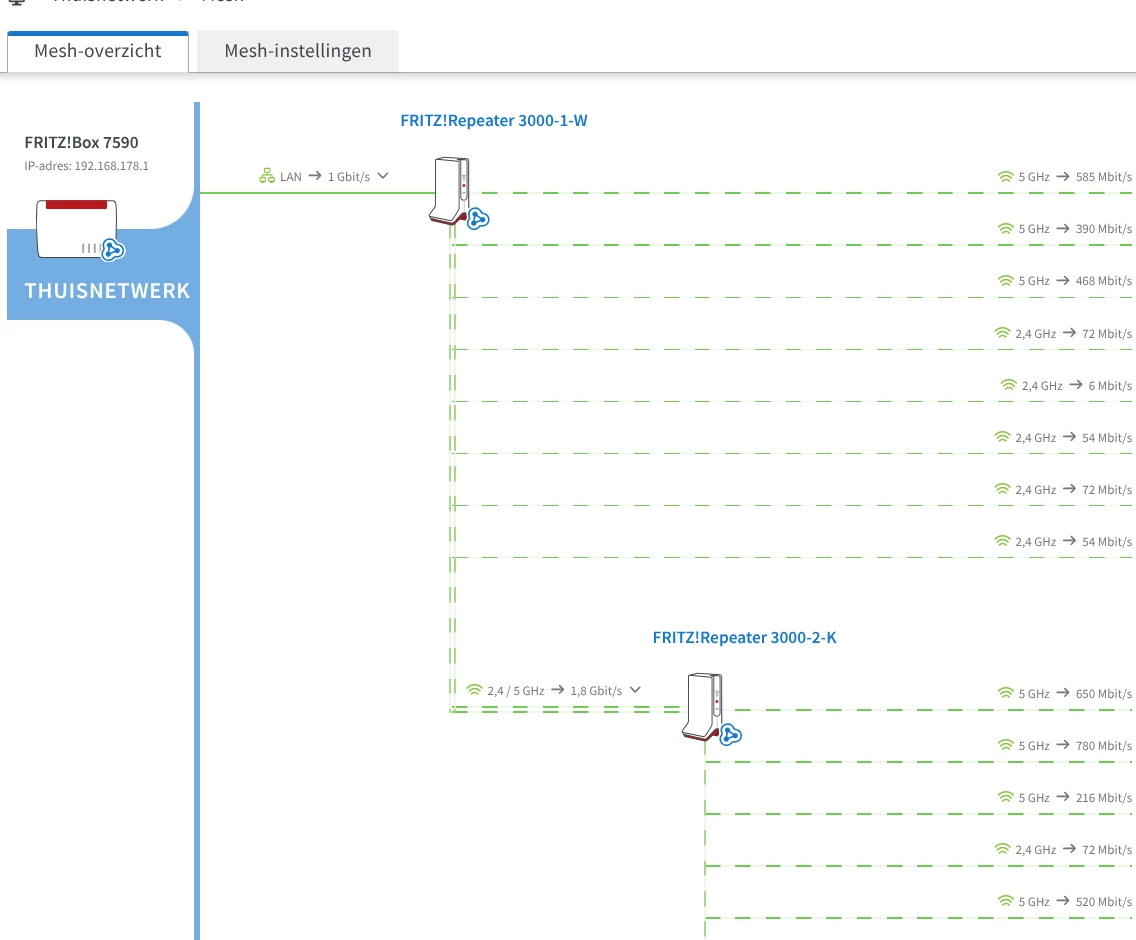Click the 520 Mbit/s speed value
The width and height of the screenshot is (1136, 940).
[x=1103, y=902]
